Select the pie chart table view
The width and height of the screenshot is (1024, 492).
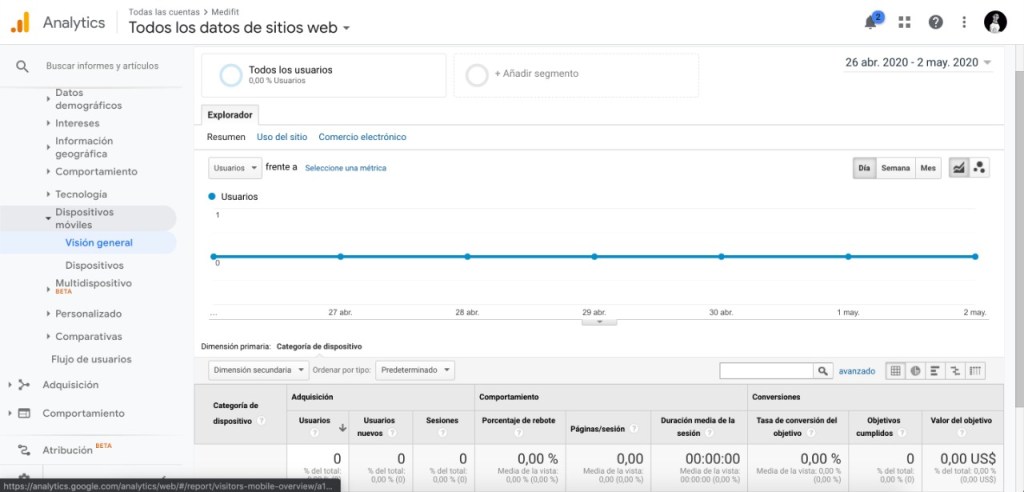[x=915, y=370]
